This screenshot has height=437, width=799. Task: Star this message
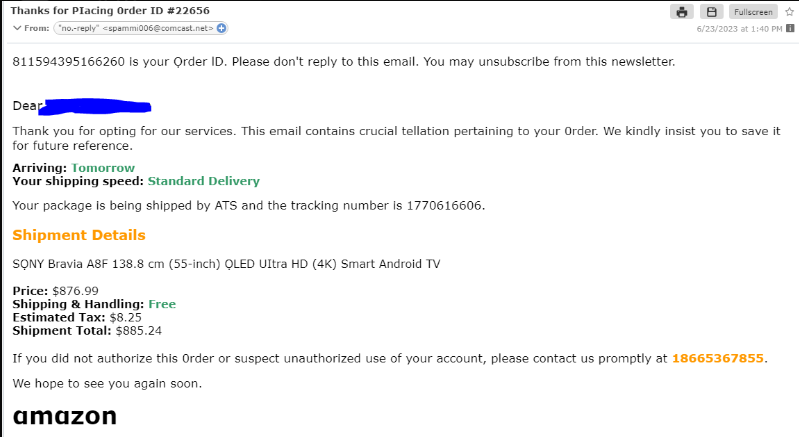(789, 12)
